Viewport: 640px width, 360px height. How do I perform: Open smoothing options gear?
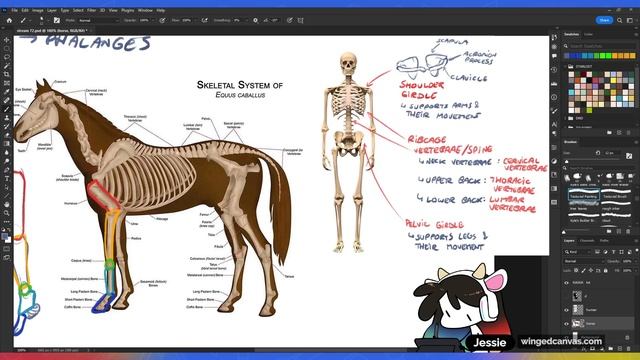pos(256,20)
